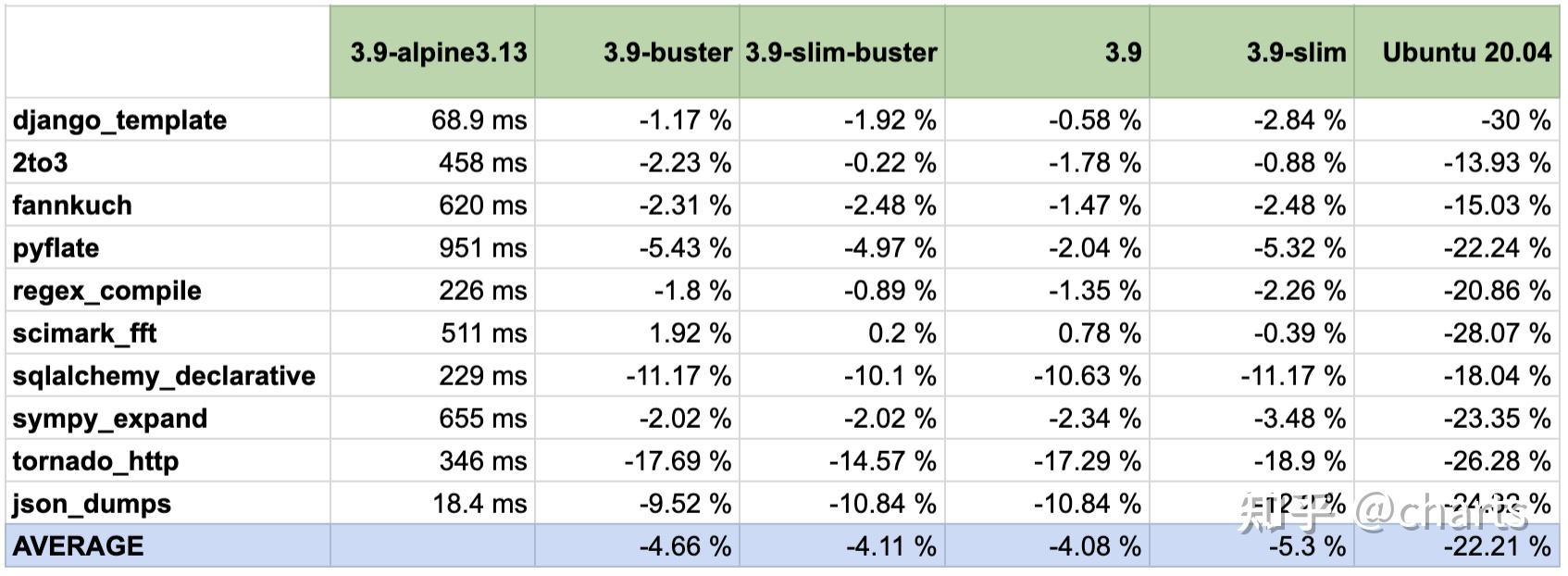
Task: Click the 68.9 ms cell
Action: coord(479,120)
